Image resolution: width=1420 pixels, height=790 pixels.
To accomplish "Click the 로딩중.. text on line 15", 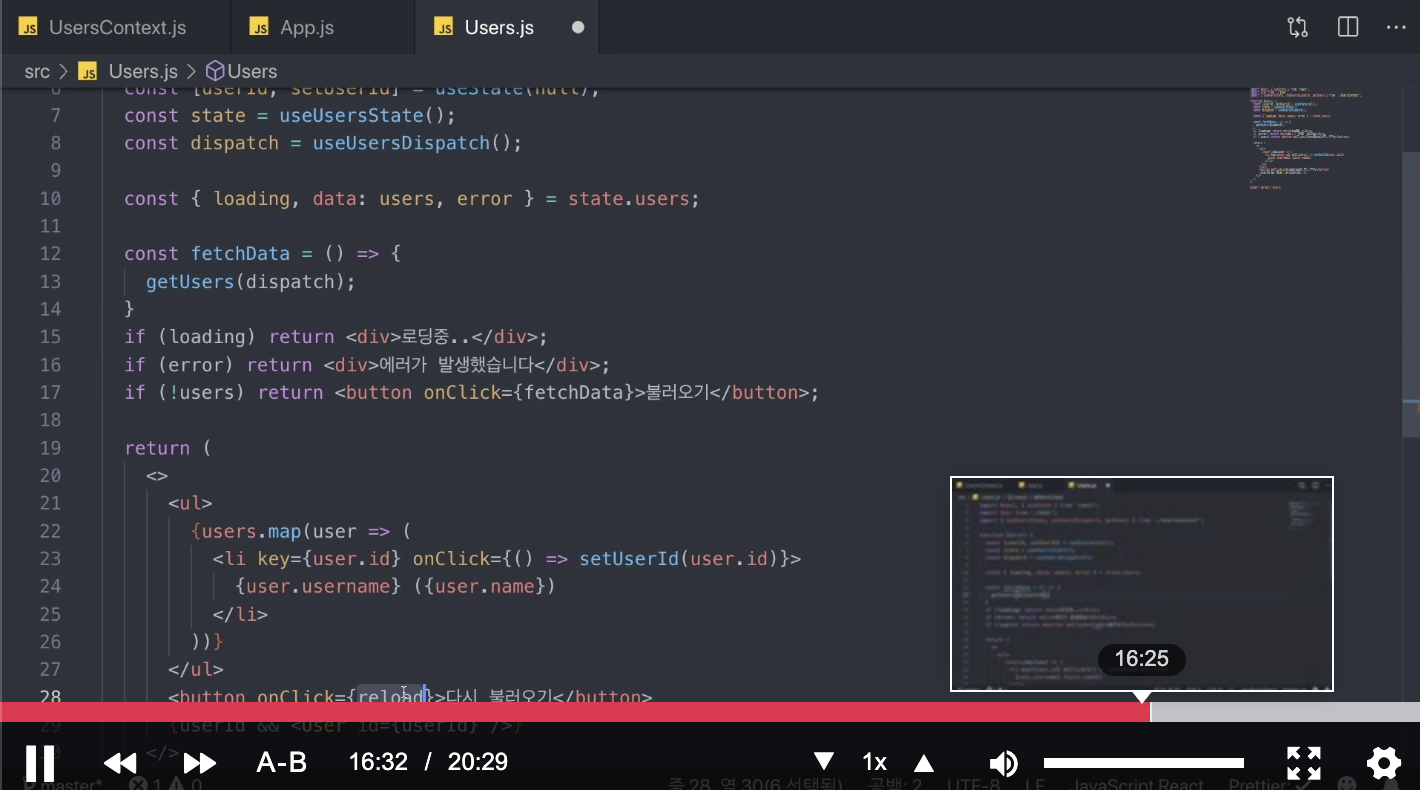I will pos(435,337).
